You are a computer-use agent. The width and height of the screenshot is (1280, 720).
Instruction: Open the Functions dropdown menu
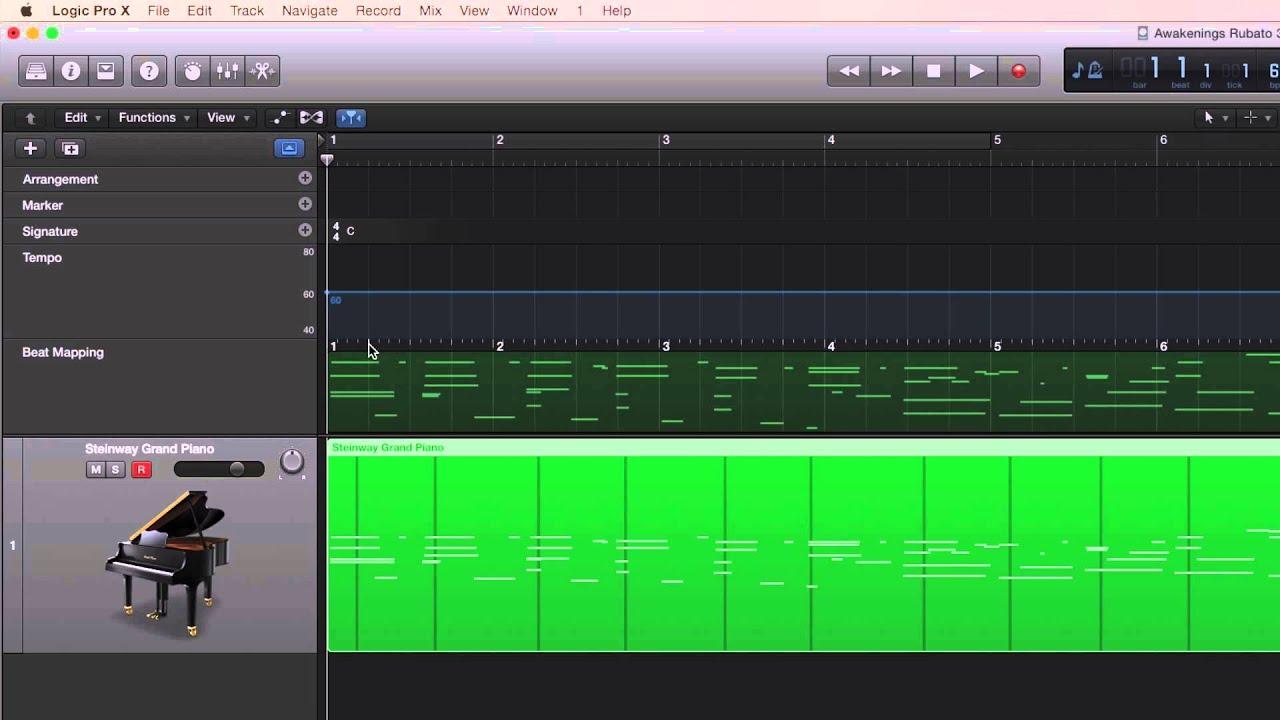point(154,118)
